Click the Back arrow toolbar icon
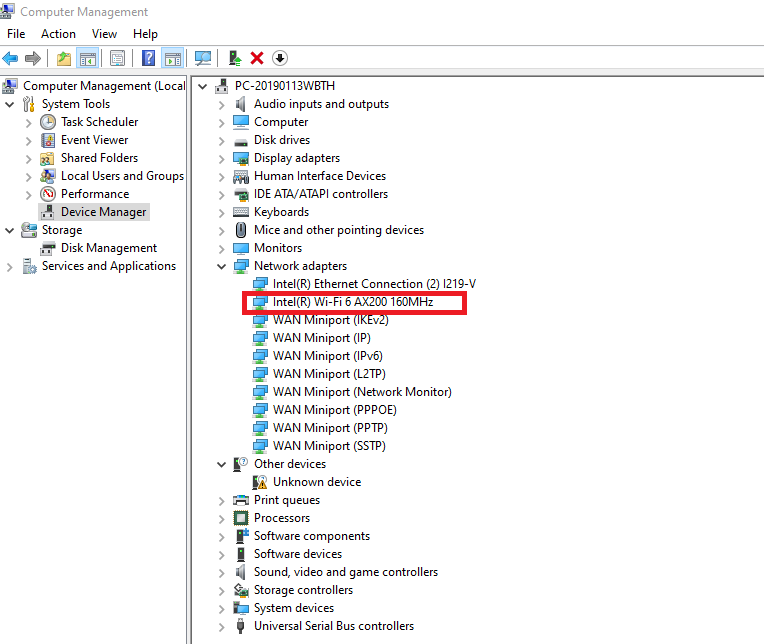 pyautogui.click(x=10, y=58)
